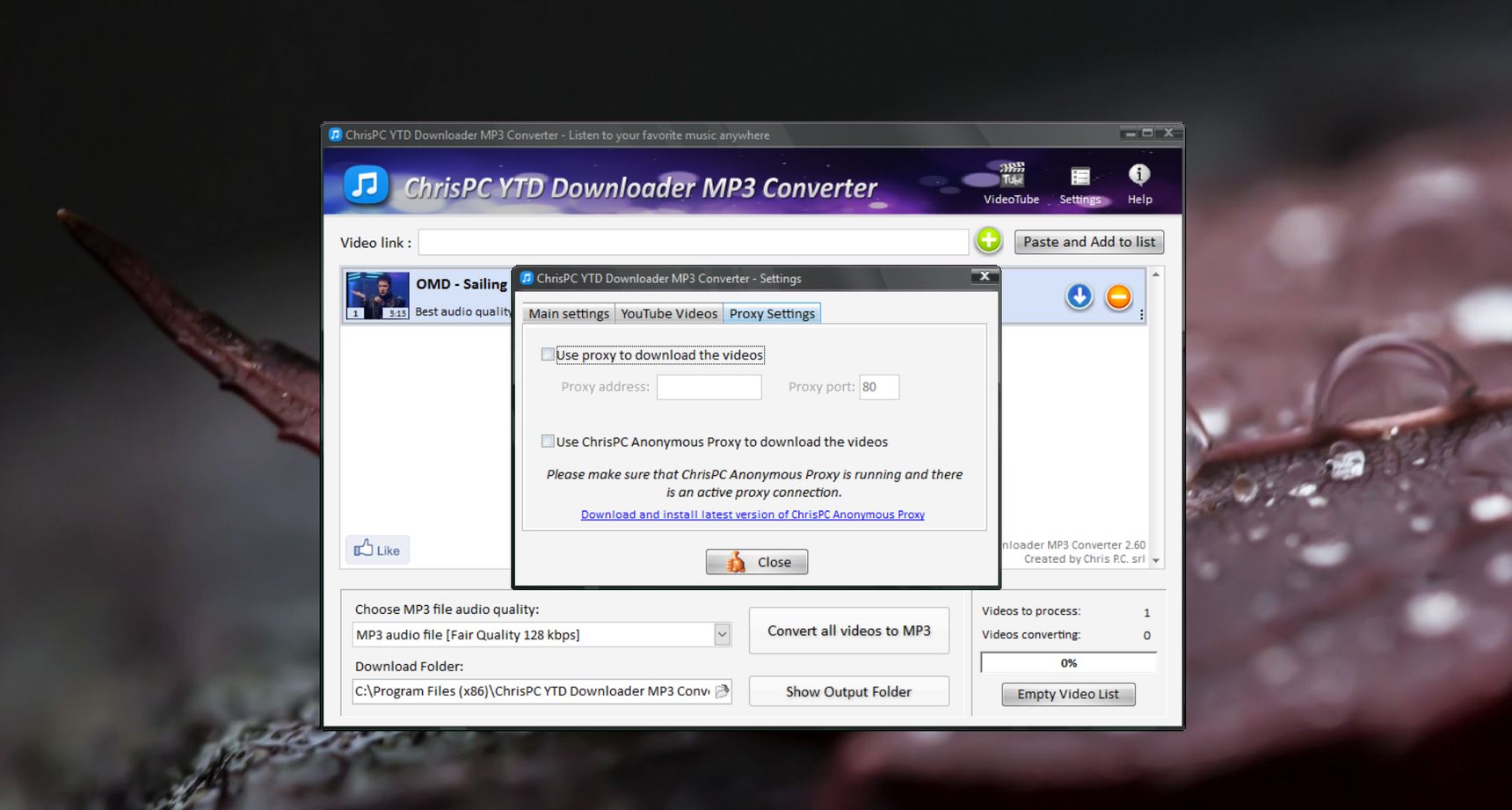Click the green plus add-link icon
Viewport: 1512px width, 810px height.
[989, 240]
